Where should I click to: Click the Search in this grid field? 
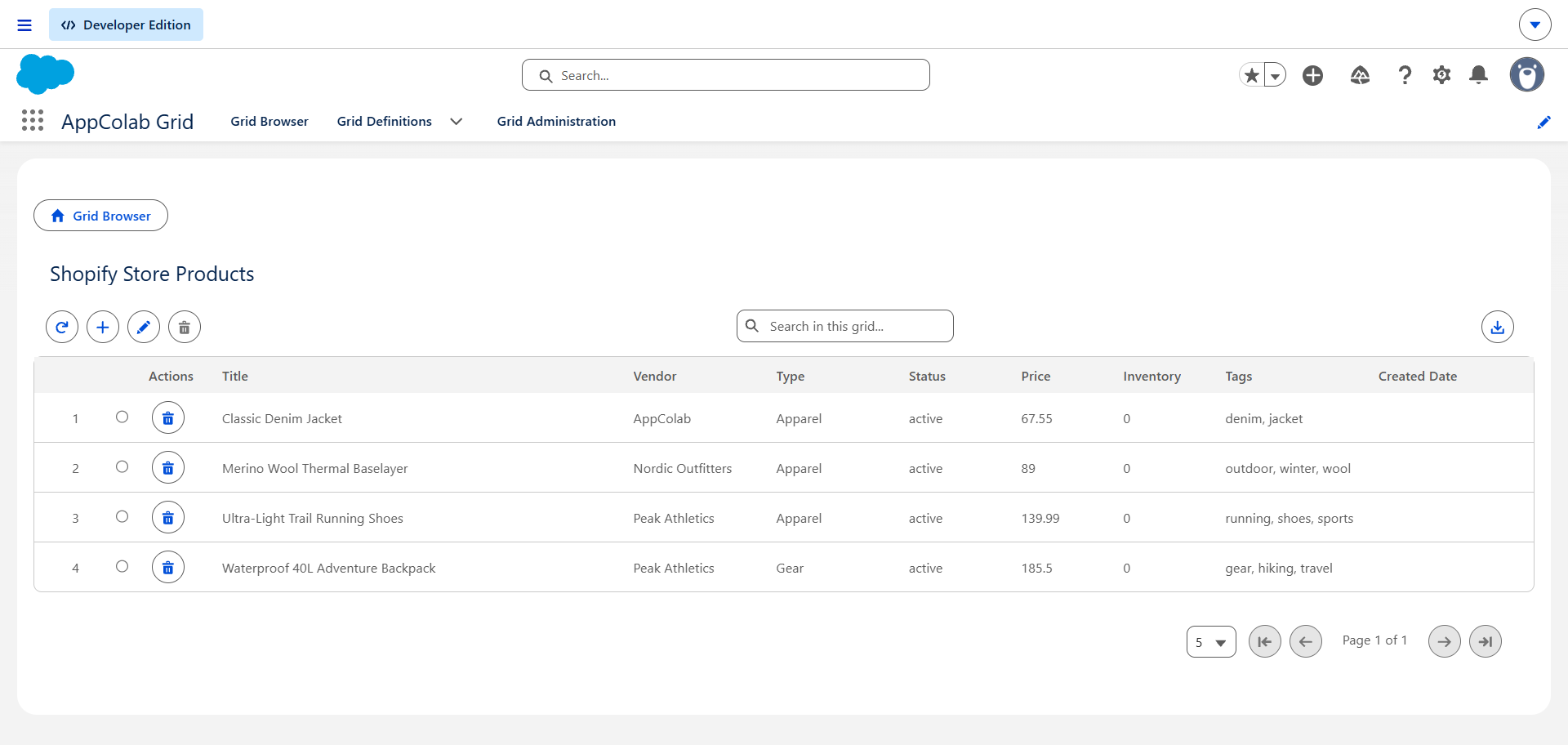click(x=845, y=326)
